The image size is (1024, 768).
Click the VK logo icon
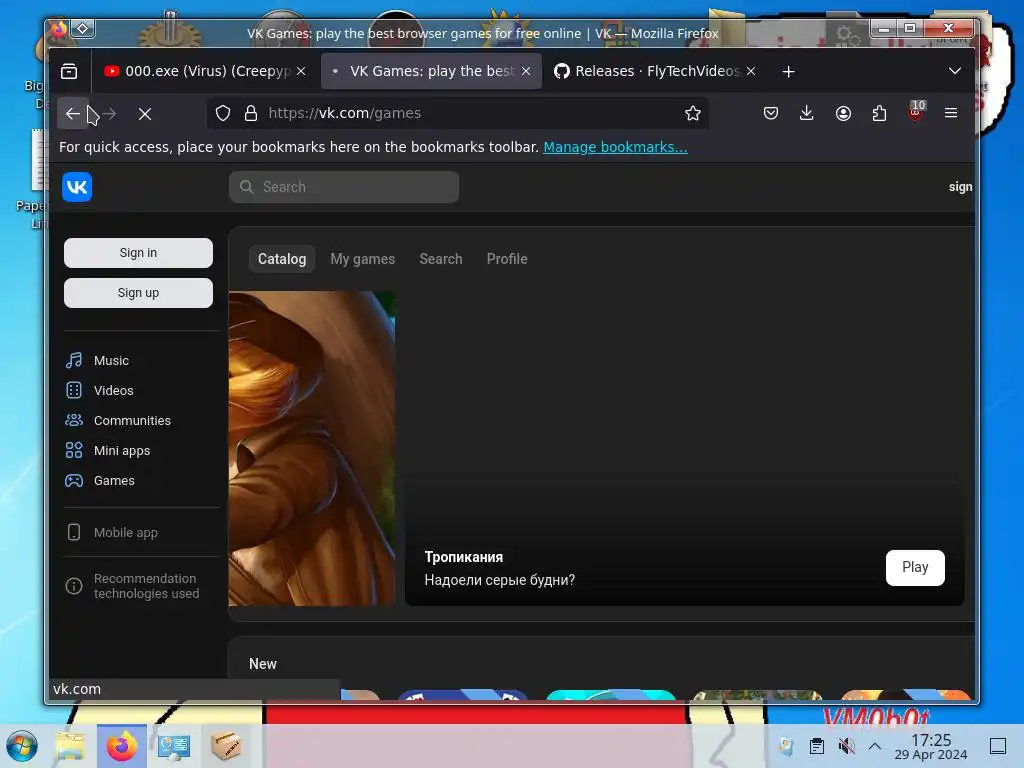(x=77, y=187)
